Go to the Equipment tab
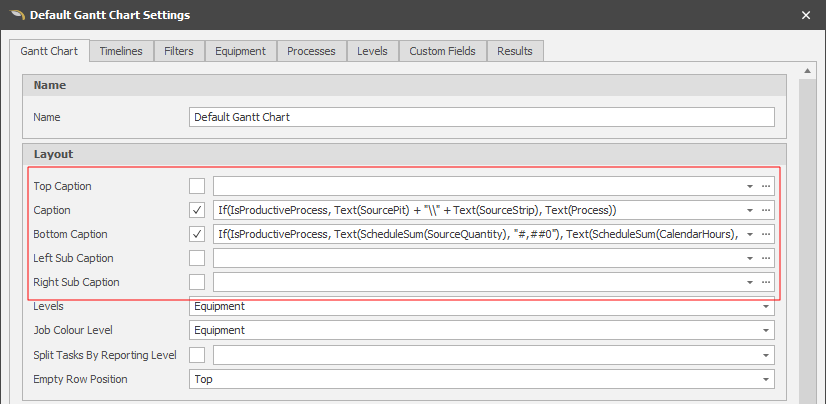This screenshot has width=826, height=404. pos(240,51)
